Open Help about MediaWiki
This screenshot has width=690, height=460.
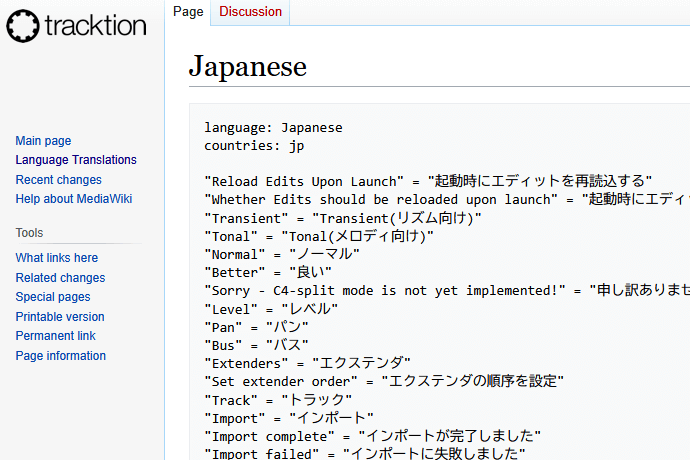click(x=74, y=199)
